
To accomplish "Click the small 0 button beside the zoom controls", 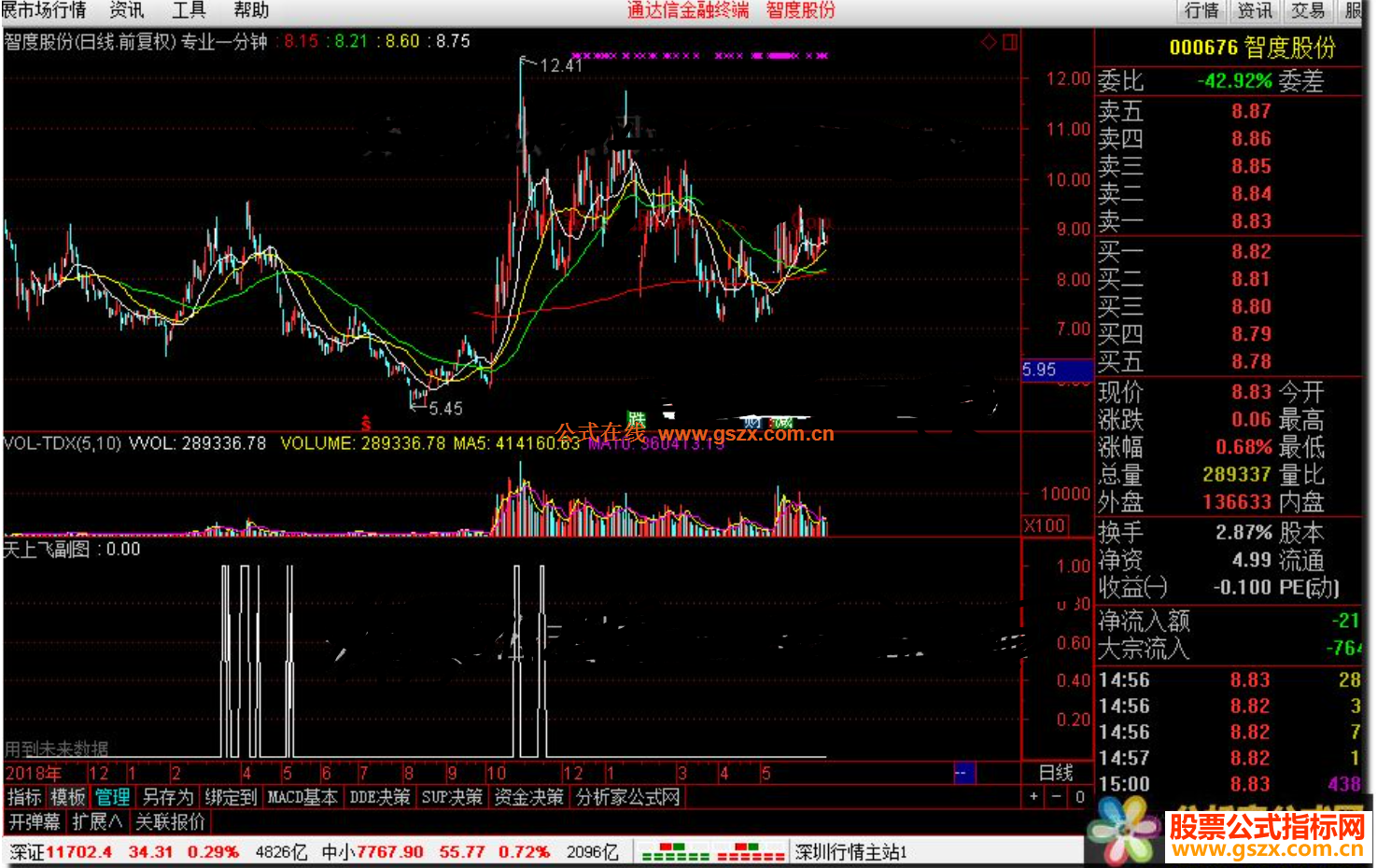I will pyautogui.click(x=1079, y=797).
